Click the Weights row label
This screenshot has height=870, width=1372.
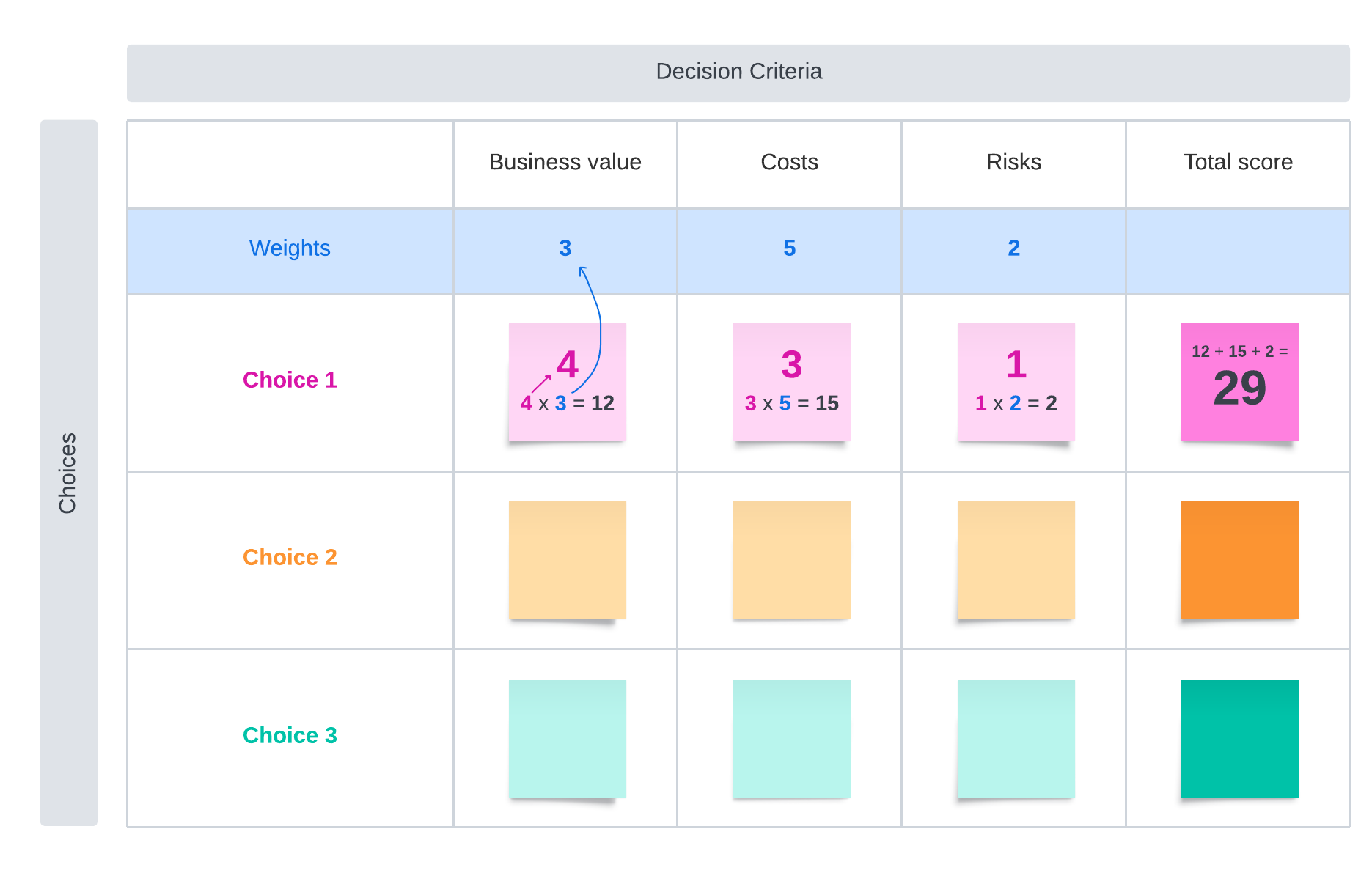click(290, 248)
